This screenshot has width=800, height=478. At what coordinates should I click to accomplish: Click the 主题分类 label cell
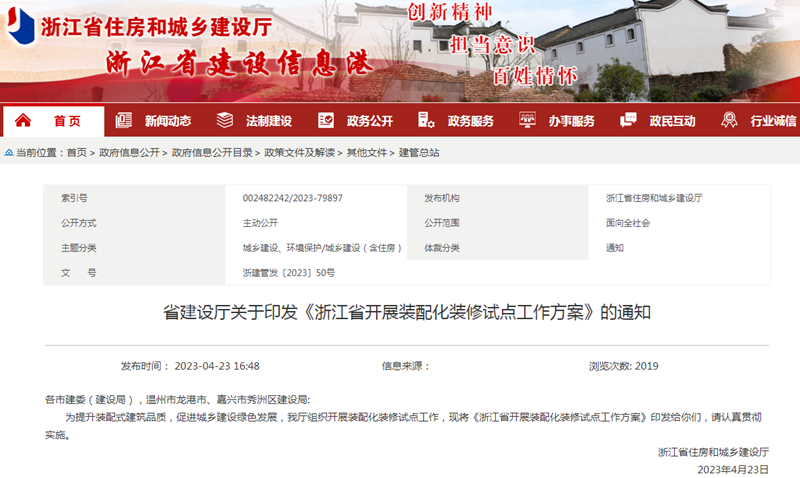coord(134,248)
